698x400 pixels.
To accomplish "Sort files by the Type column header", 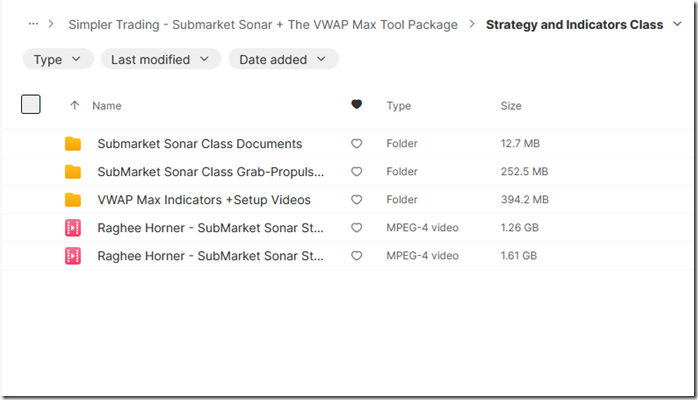I will [x=399, y=105].
